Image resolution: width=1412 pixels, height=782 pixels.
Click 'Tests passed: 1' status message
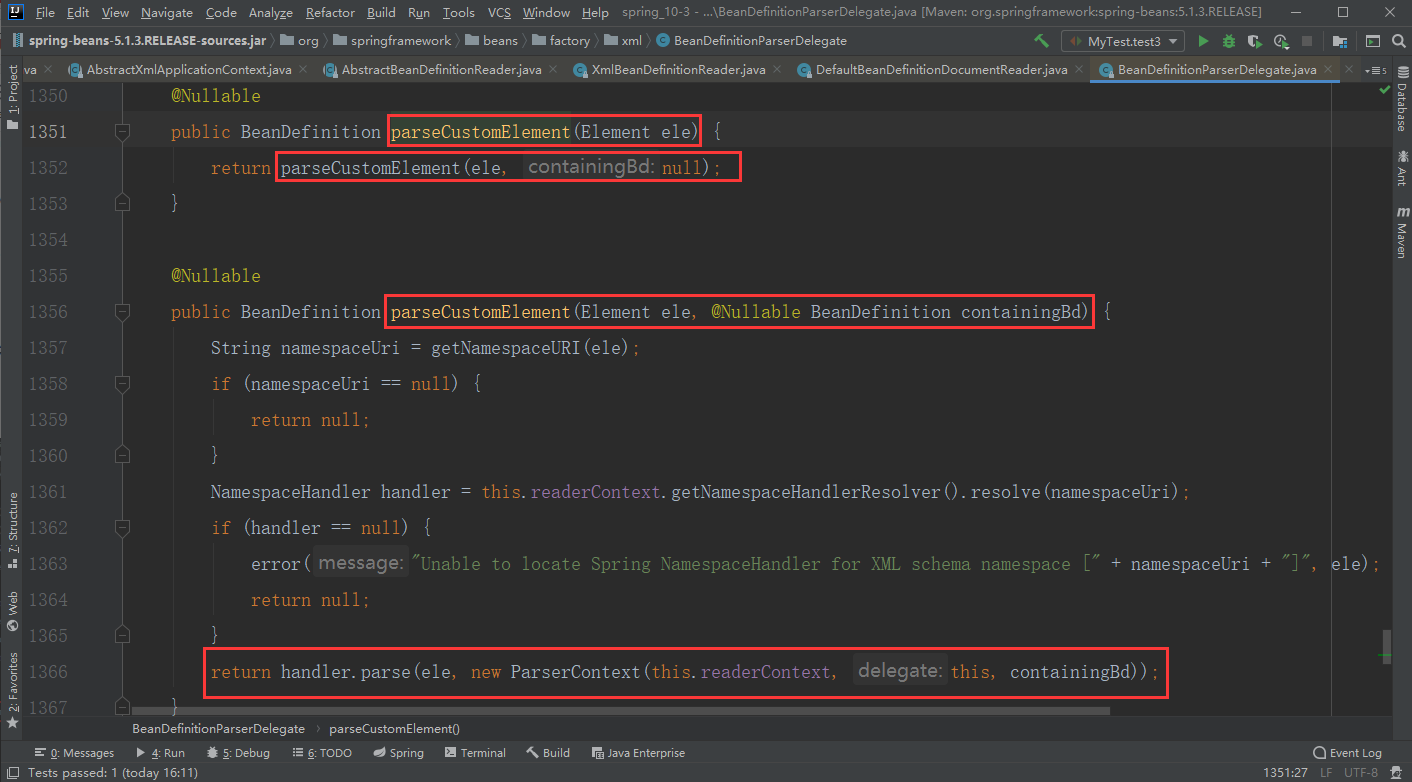(x=112, y=772)
